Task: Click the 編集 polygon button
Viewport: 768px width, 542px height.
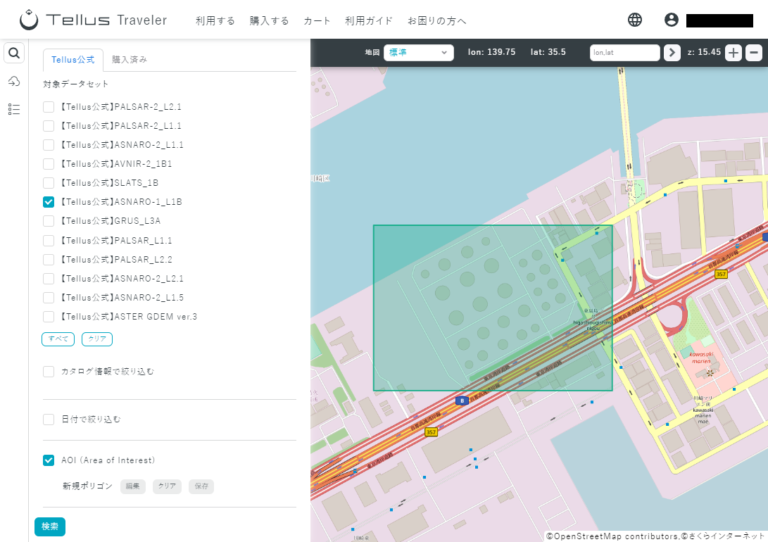Action: coord(133,486)
